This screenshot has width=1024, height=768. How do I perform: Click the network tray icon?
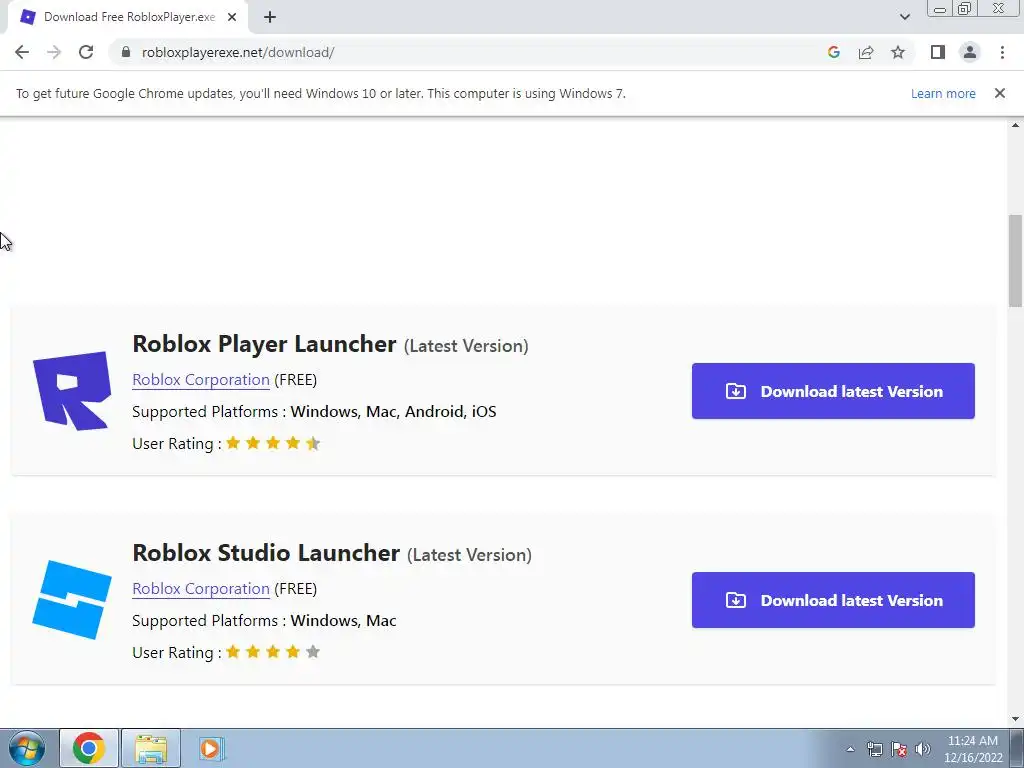[874, 749]
